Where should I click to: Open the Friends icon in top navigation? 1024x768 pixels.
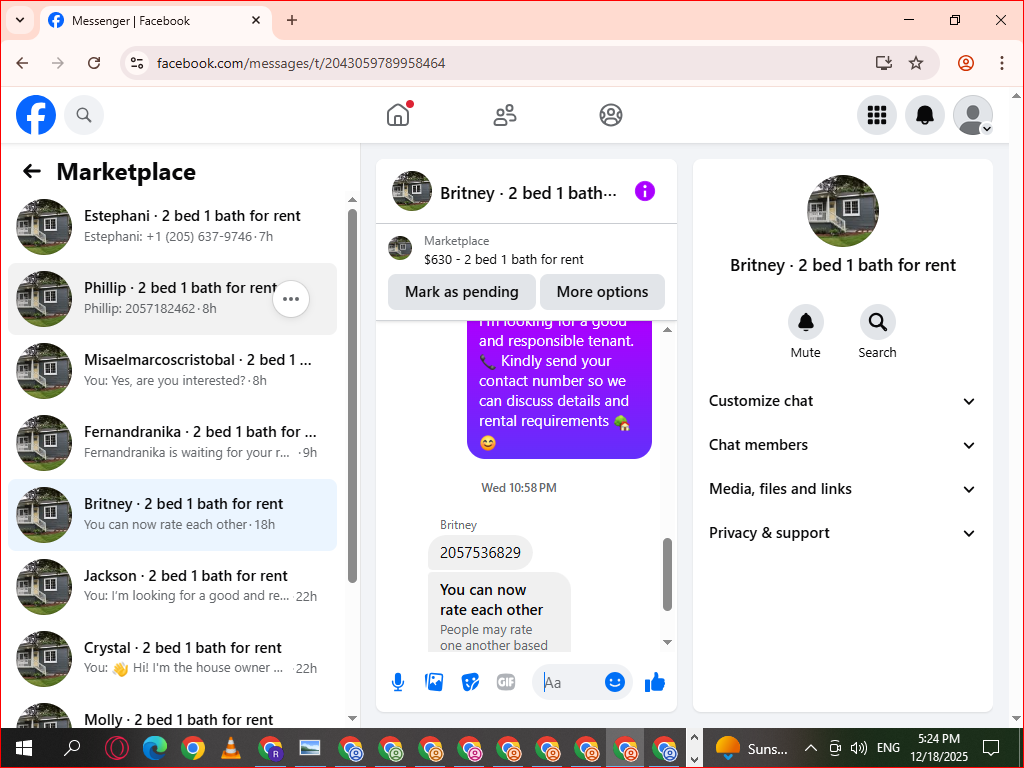pyautogui.click(x=504, y=115)
